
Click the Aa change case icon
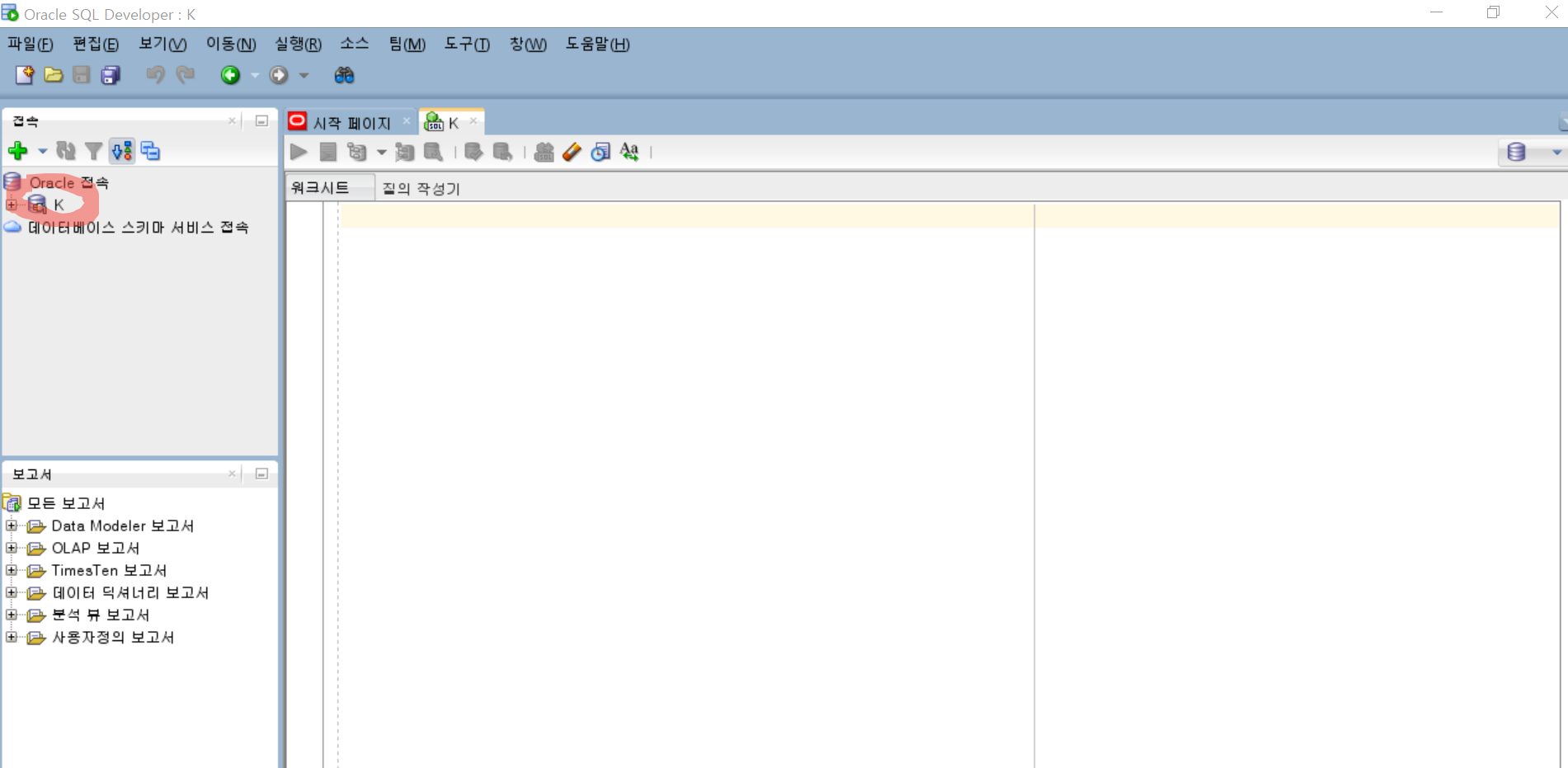(629, 152)
